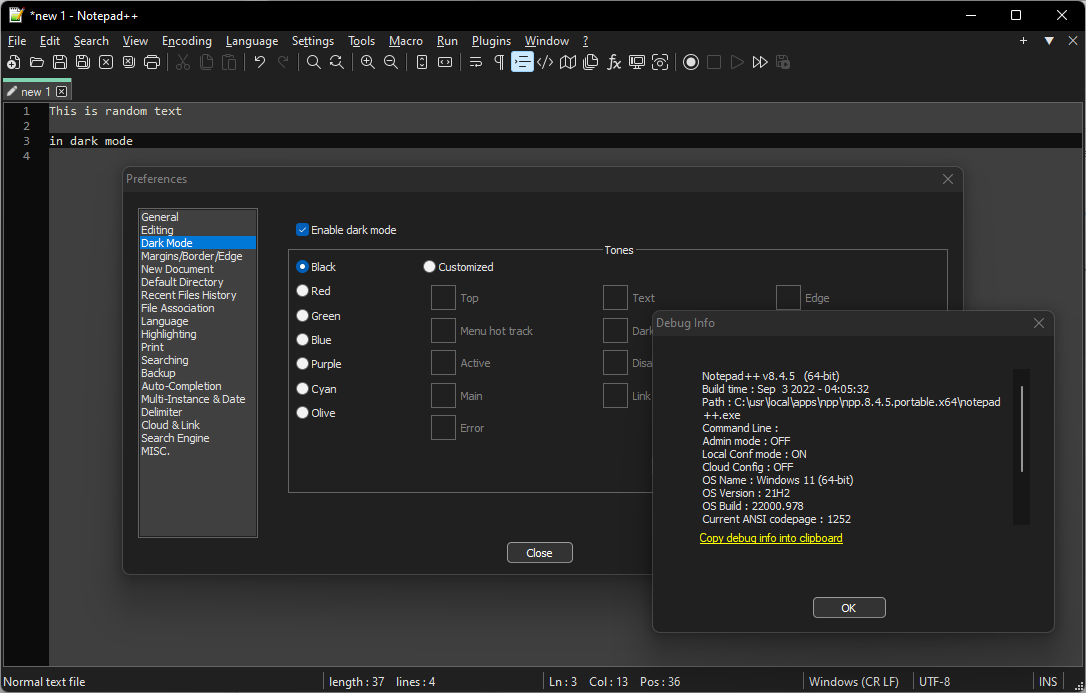Click the Zoom In toolbar icon
Viewport: 1086px width, 693px height.
click(x=368, y=62)
